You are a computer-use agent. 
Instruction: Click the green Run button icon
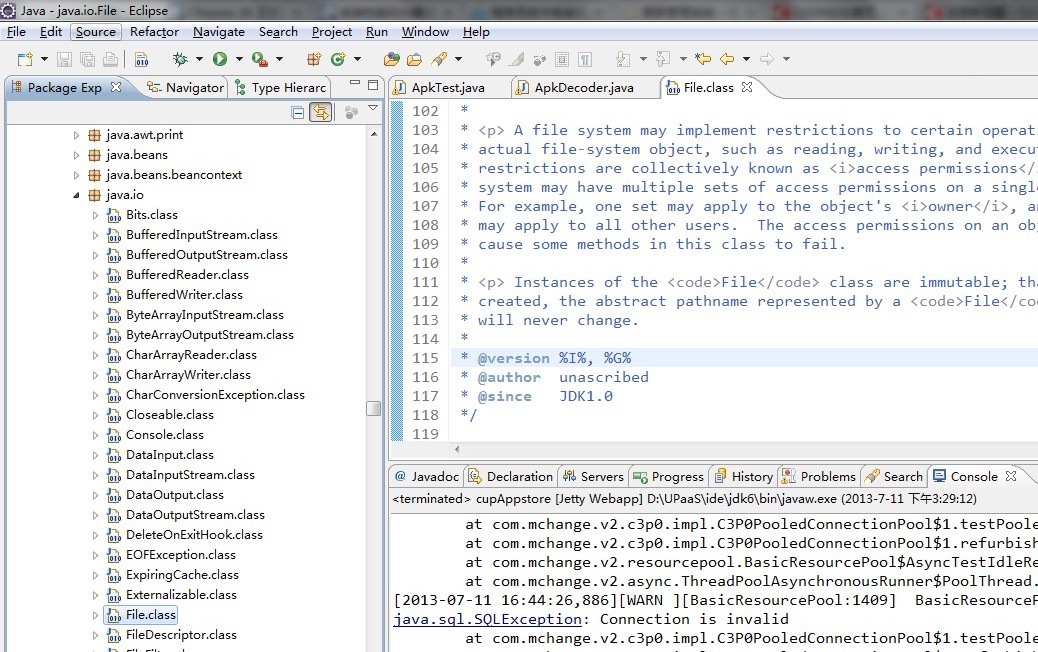[220, 59]
